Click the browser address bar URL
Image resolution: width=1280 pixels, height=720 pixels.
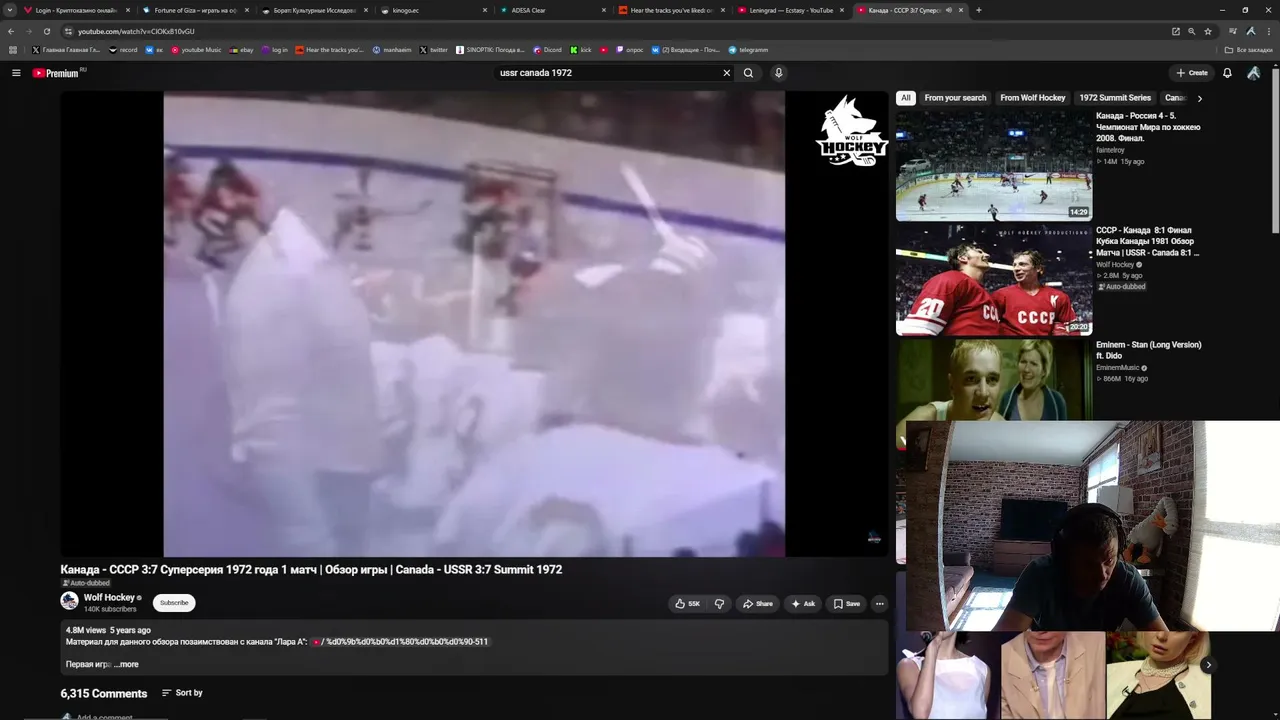pyautogui.click(x=136, y=31)
